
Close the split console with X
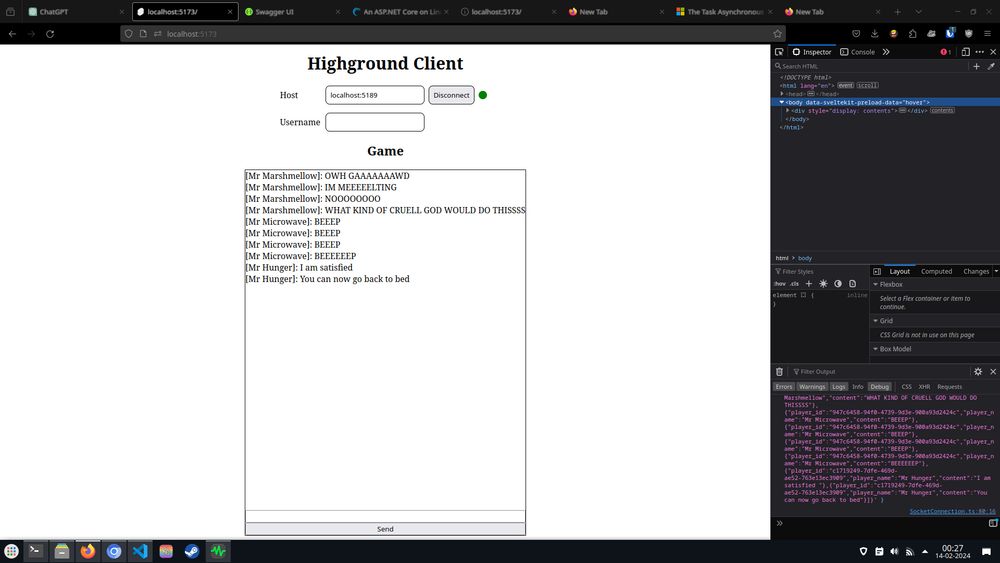click(x=993, y=371)
